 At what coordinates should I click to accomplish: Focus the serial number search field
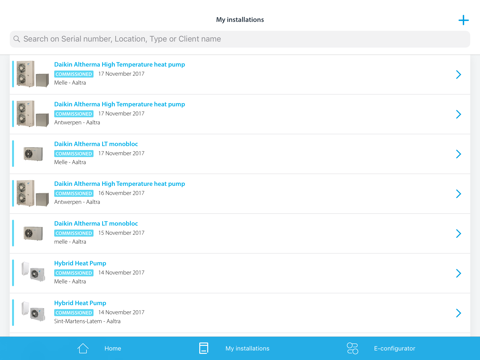click(240, 39)
